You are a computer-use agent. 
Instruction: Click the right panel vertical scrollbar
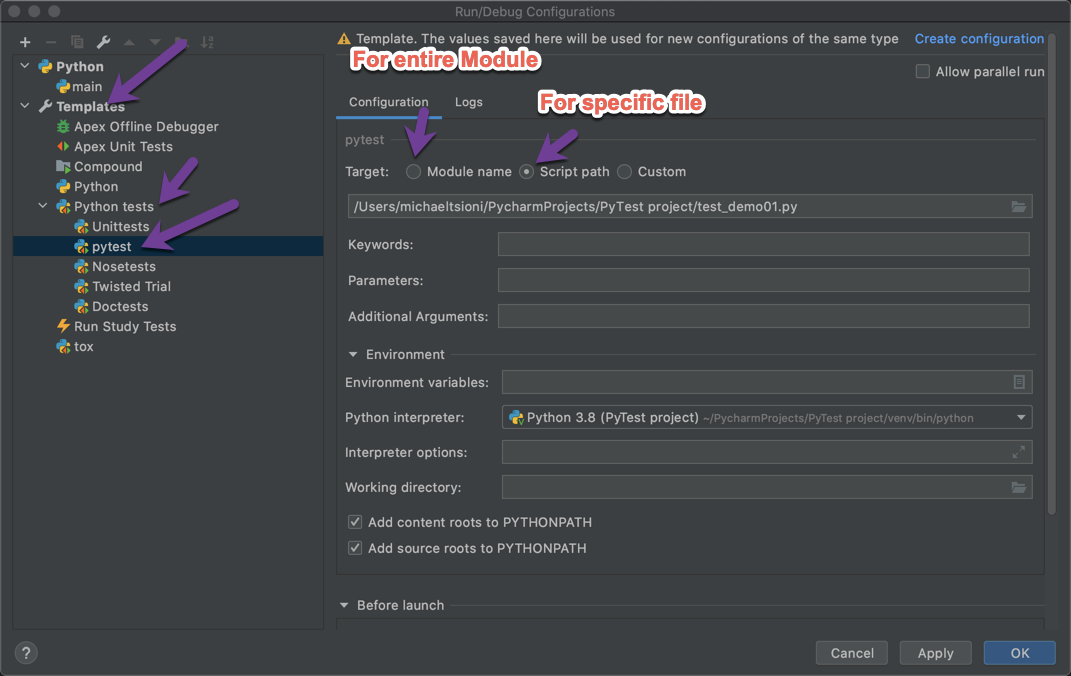pos(1053,273)
